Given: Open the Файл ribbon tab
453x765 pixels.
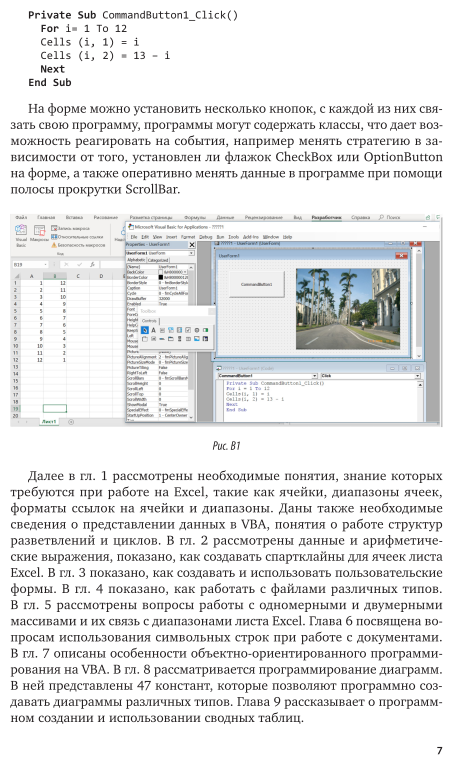Looking at the screenshot, I should click(21, 218).
